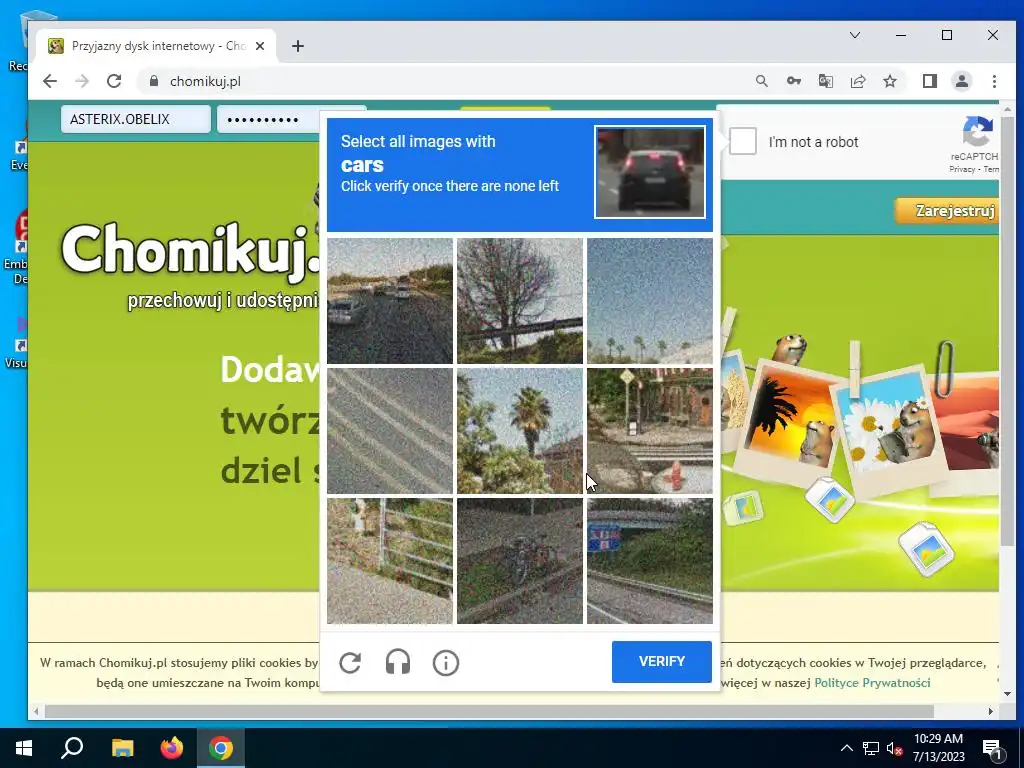Open the taskbar clock showing 10:29 AM
This screenshot has width=1024, height=768.
point(938,748)
